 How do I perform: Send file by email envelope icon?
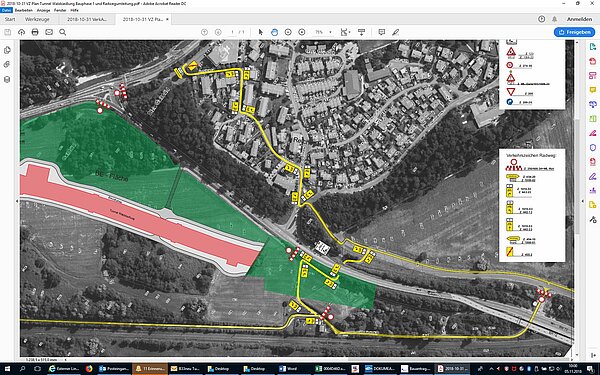(x=49, y=32)
